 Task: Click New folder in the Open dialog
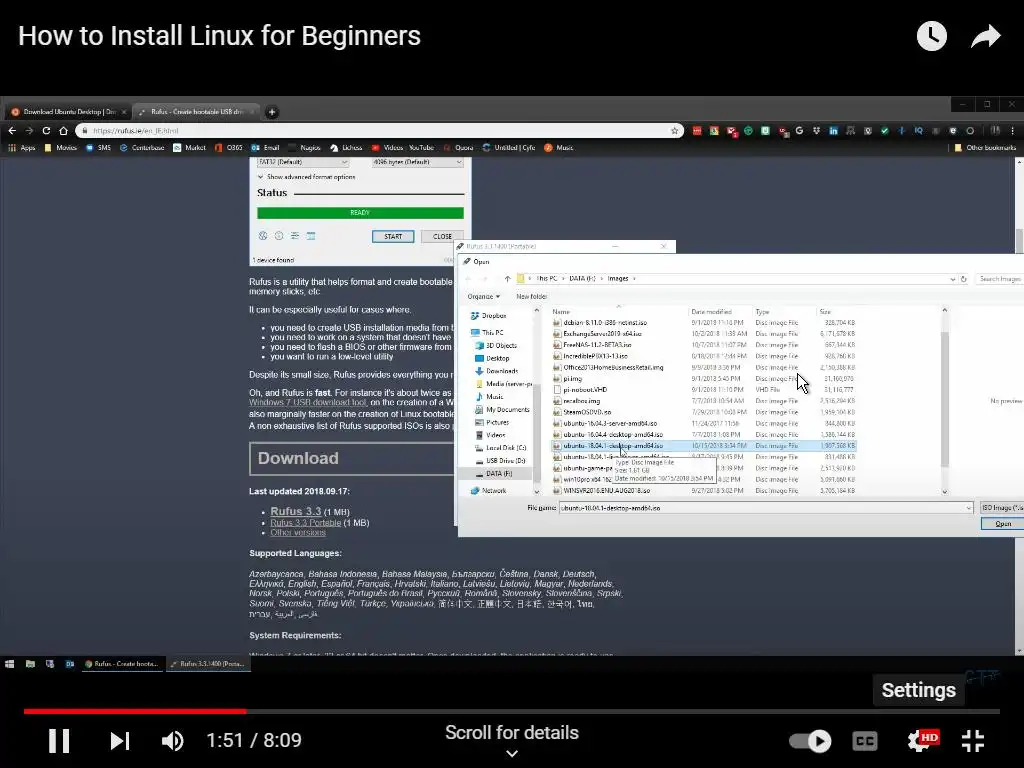[x=532, y=296]
